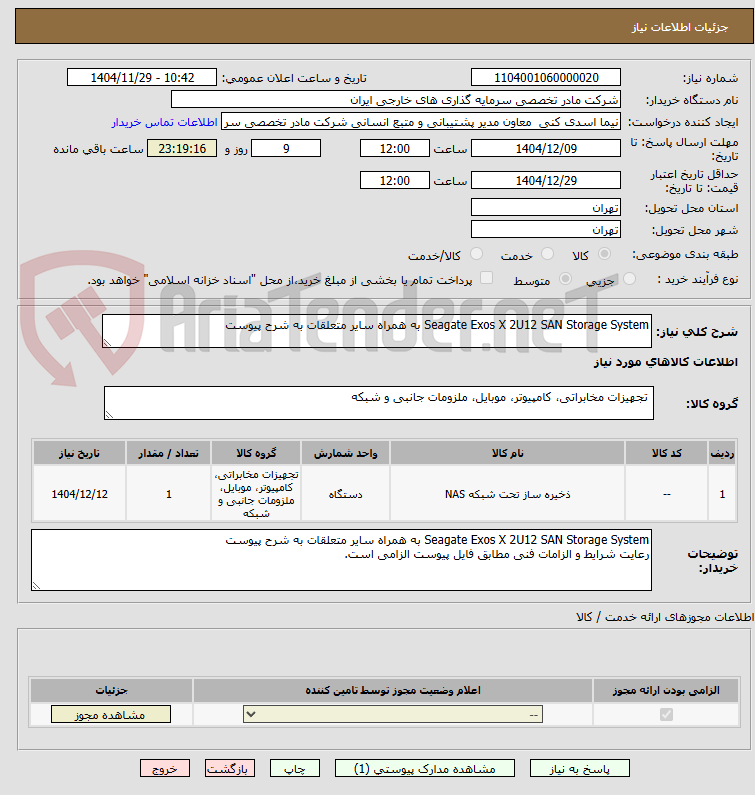The image size is (755, 795).
Task: Toggle the mandatory license checkbox
Action: pos(666,714)
